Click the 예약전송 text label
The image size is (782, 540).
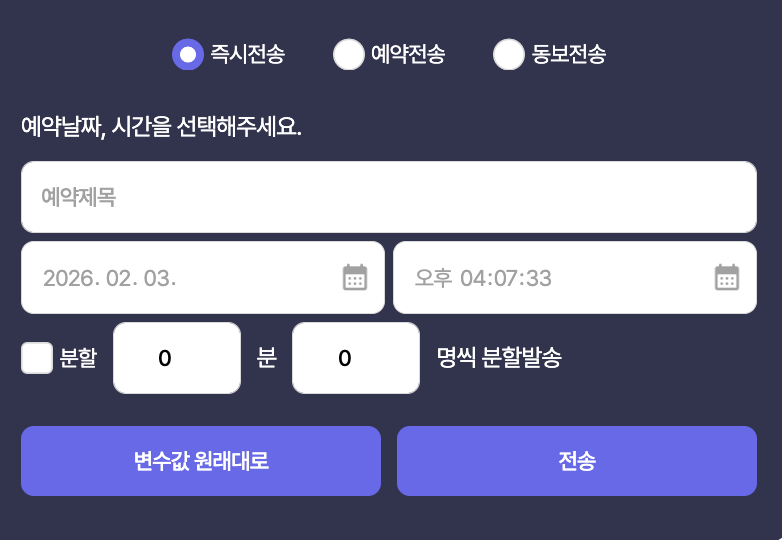[x=408, y=54]
